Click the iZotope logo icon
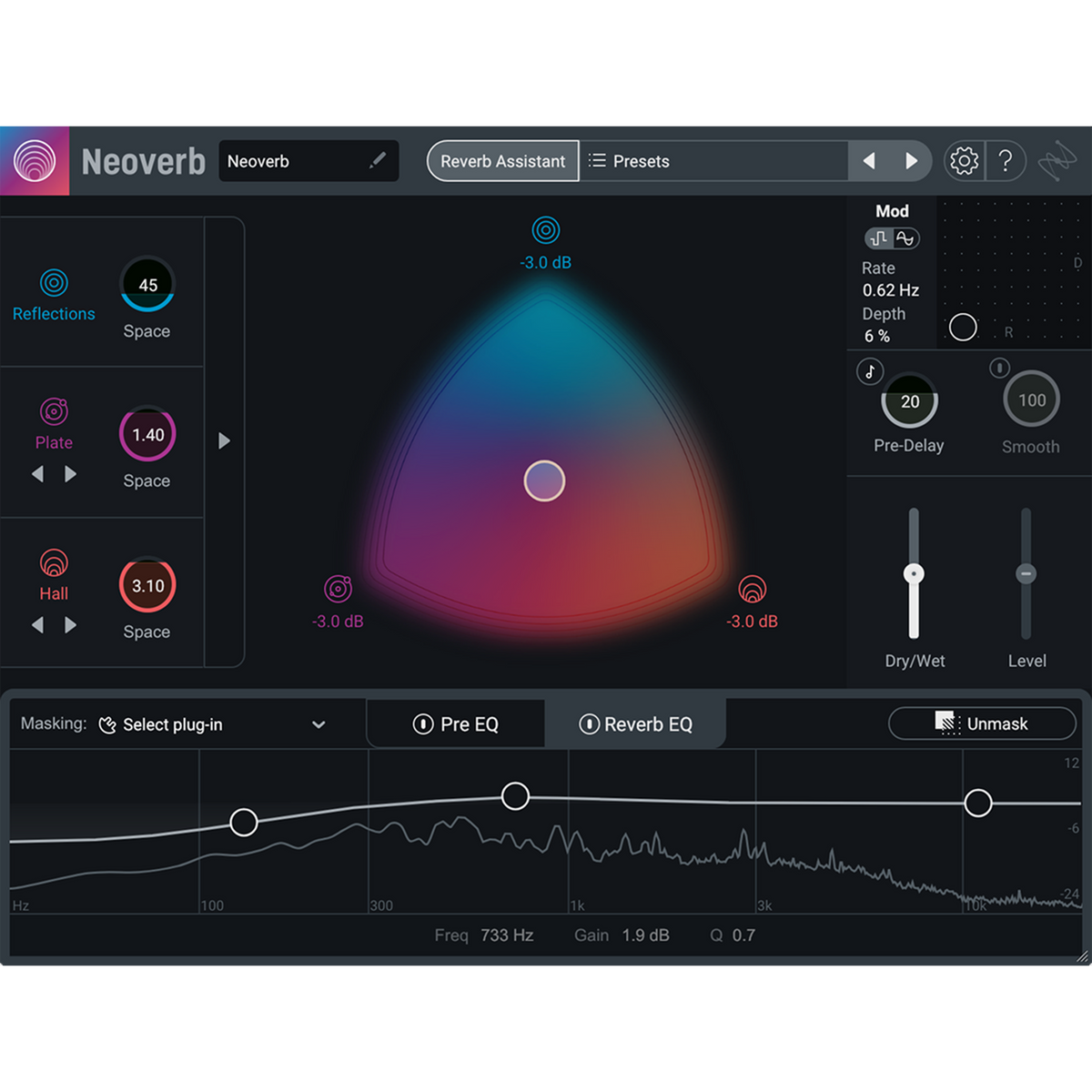Image resolution: width=1092 pixels, height=1092 pixels. click(1057, 162)
